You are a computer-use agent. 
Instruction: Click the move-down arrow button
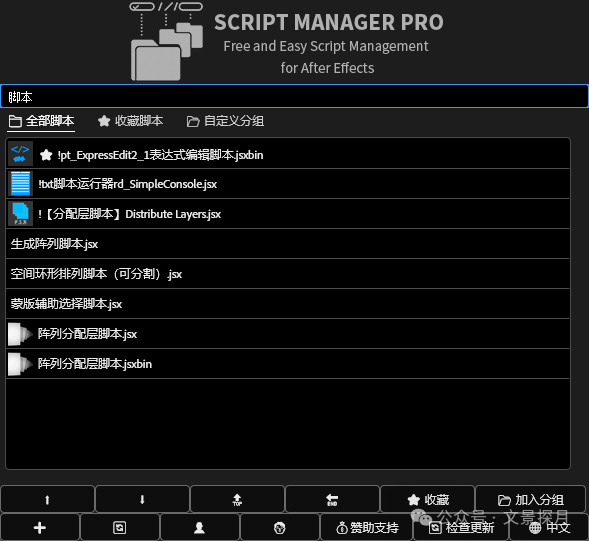[x=142, y=499]
